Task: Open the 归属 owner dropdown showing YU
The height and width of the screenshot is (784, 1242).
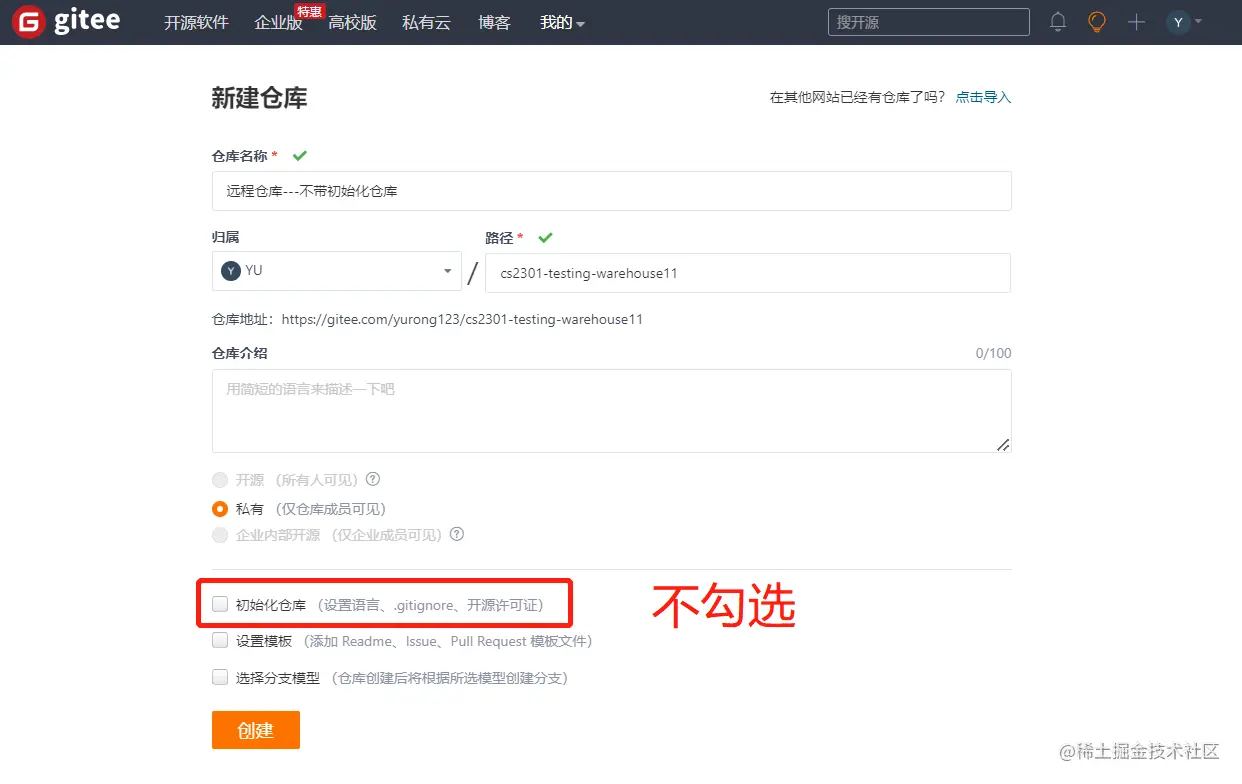Action: point(336,270)
